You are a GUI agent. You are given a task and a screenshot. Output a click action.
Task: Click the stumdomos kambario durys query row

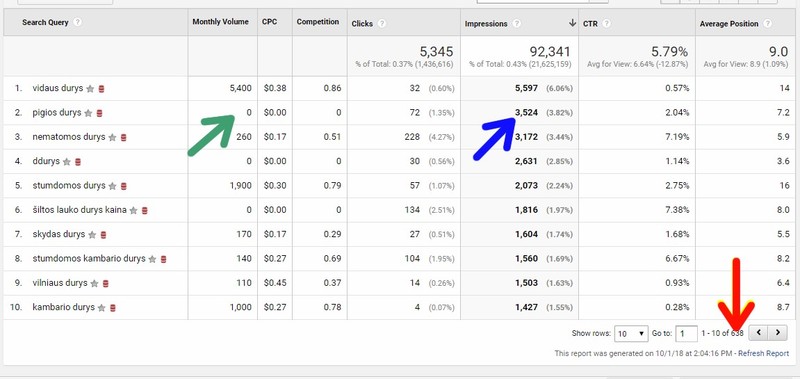[x=400, y=259]
